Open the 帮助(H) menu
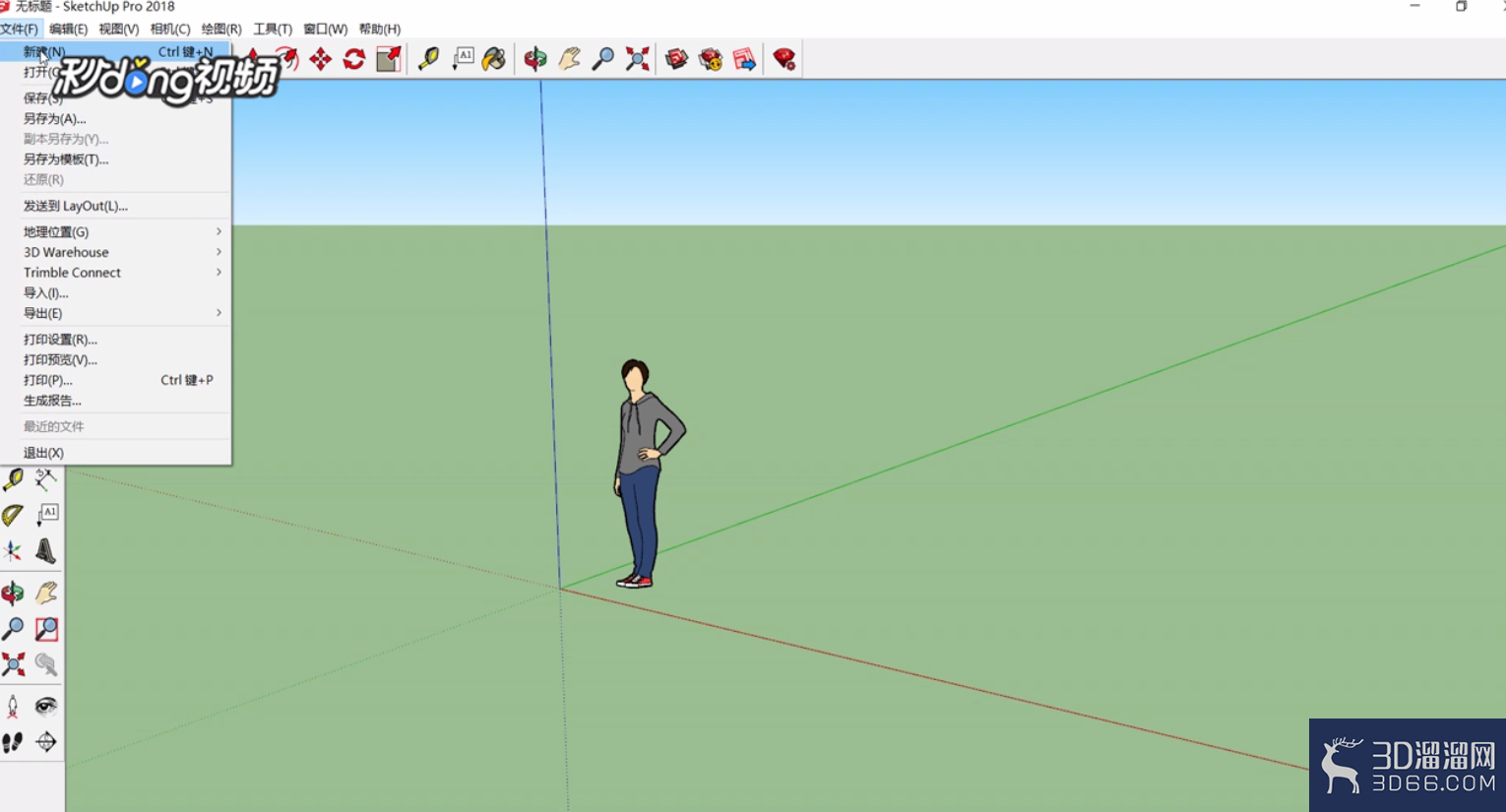 379,30
